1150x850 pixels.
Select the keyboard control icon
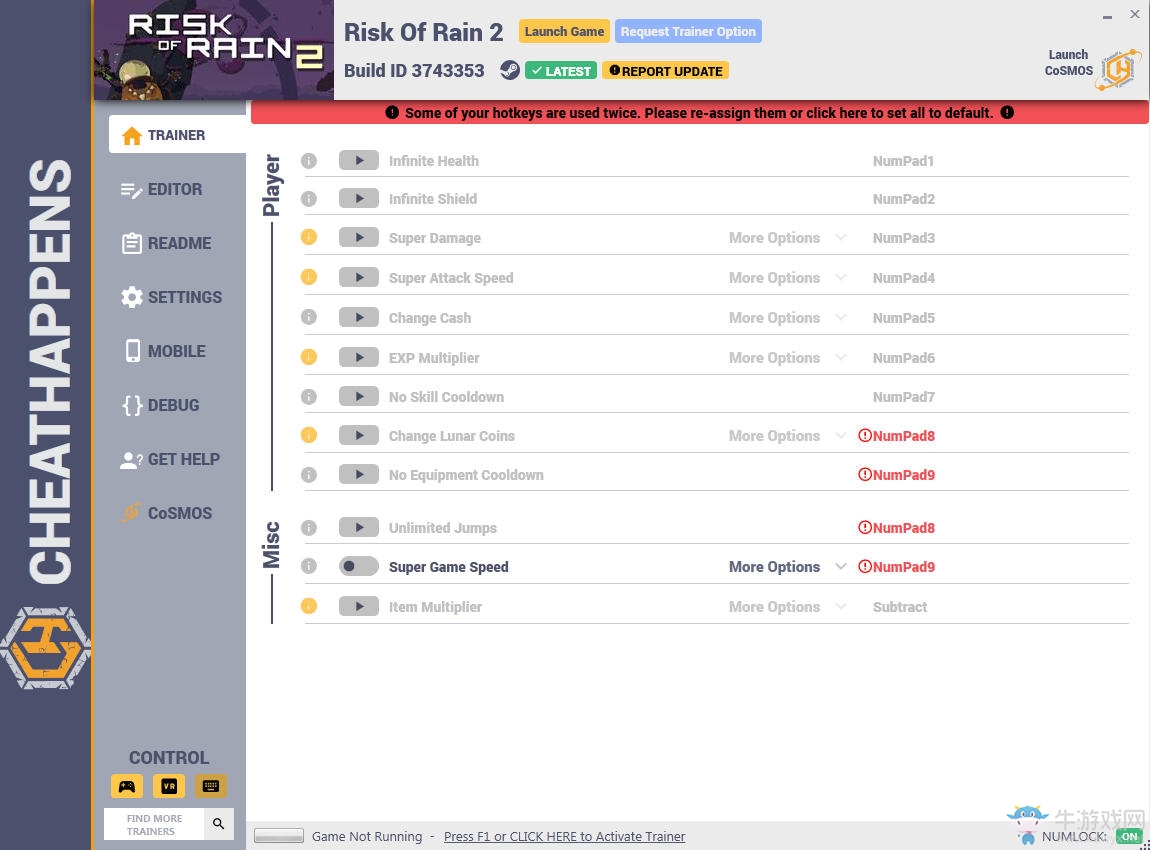[210, 786]
